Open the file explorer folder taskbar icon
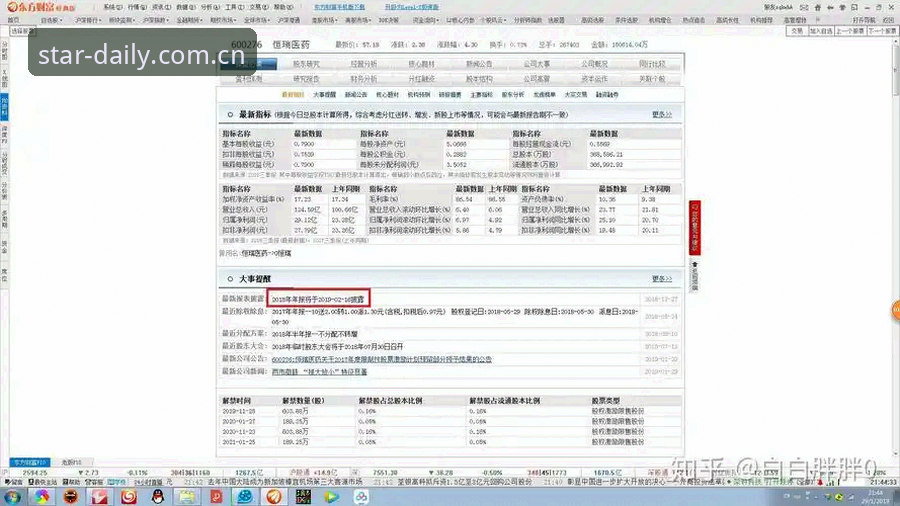Viewport: 900px width, 506px height. 187,497
